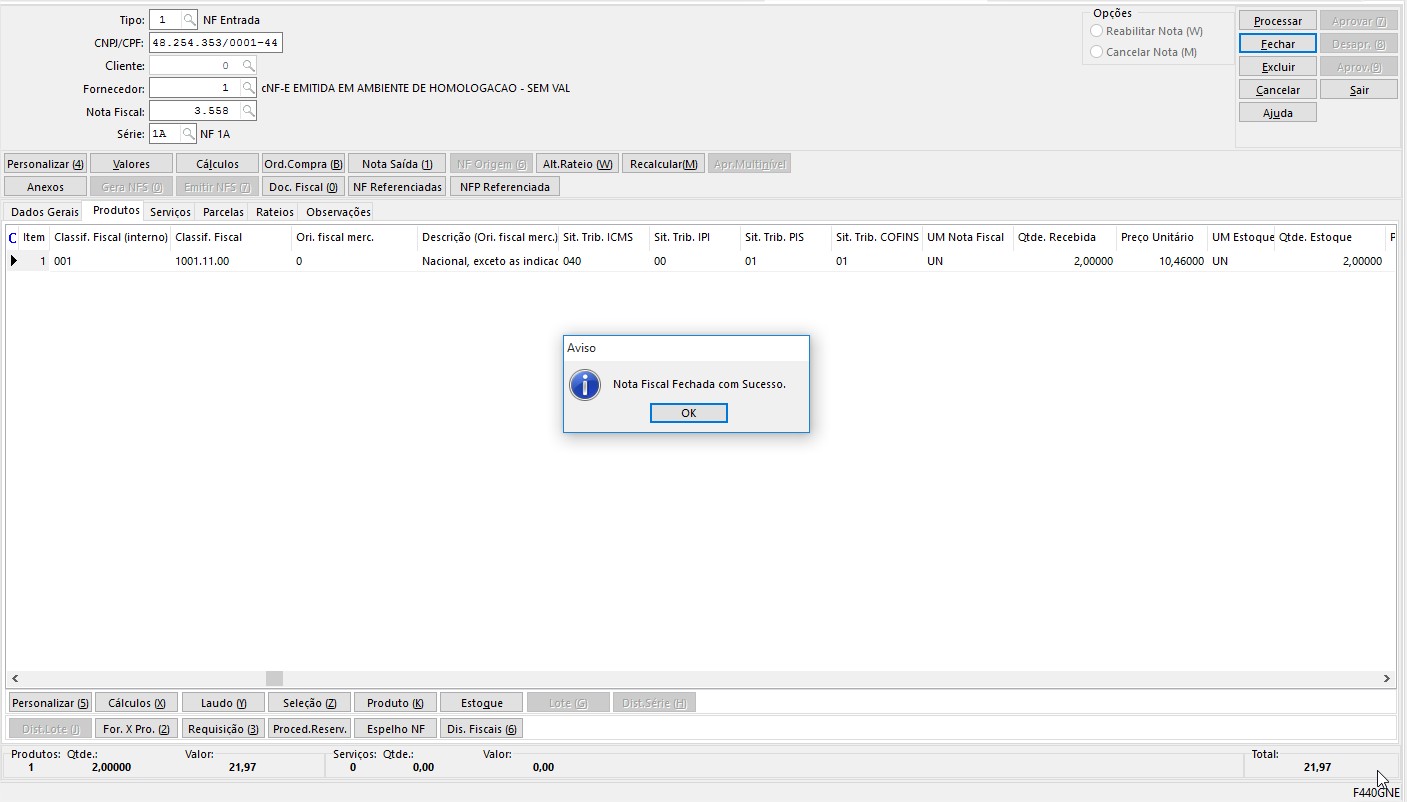This screenshot has width=1407, height=802.
Task: Select the Cancelar Nota (M) radio option
Action: tap(1097, 52)
